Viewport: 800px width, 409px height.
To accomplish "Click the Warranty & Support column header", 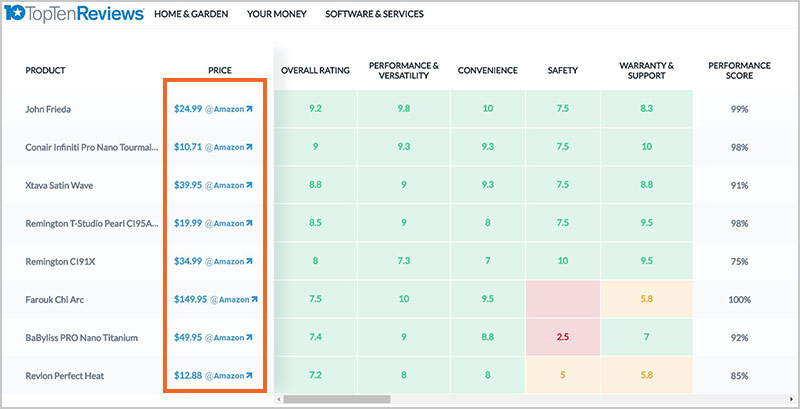I will [x=646, y=70].
